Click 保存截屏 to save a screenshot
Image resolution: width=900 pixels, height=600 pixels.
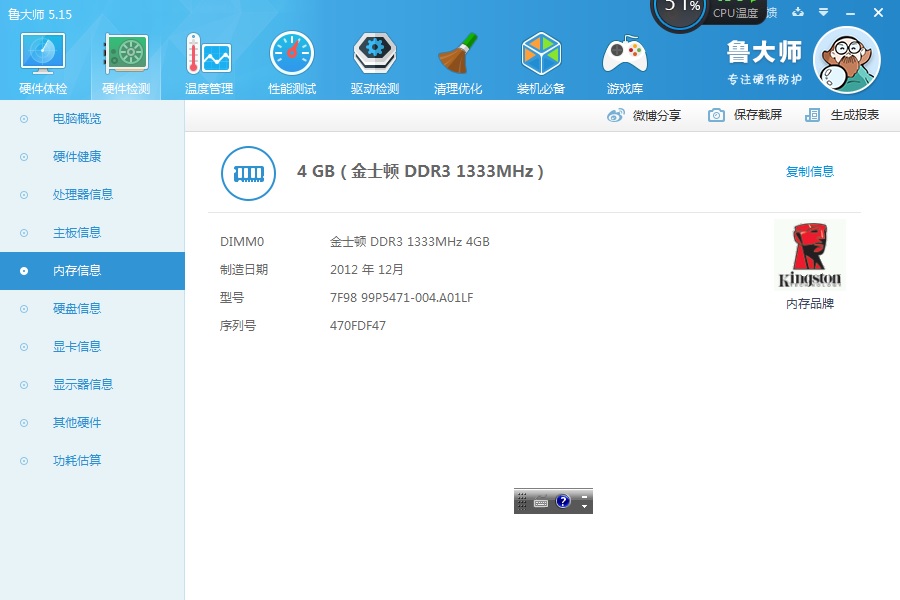(x=745, y=115)
